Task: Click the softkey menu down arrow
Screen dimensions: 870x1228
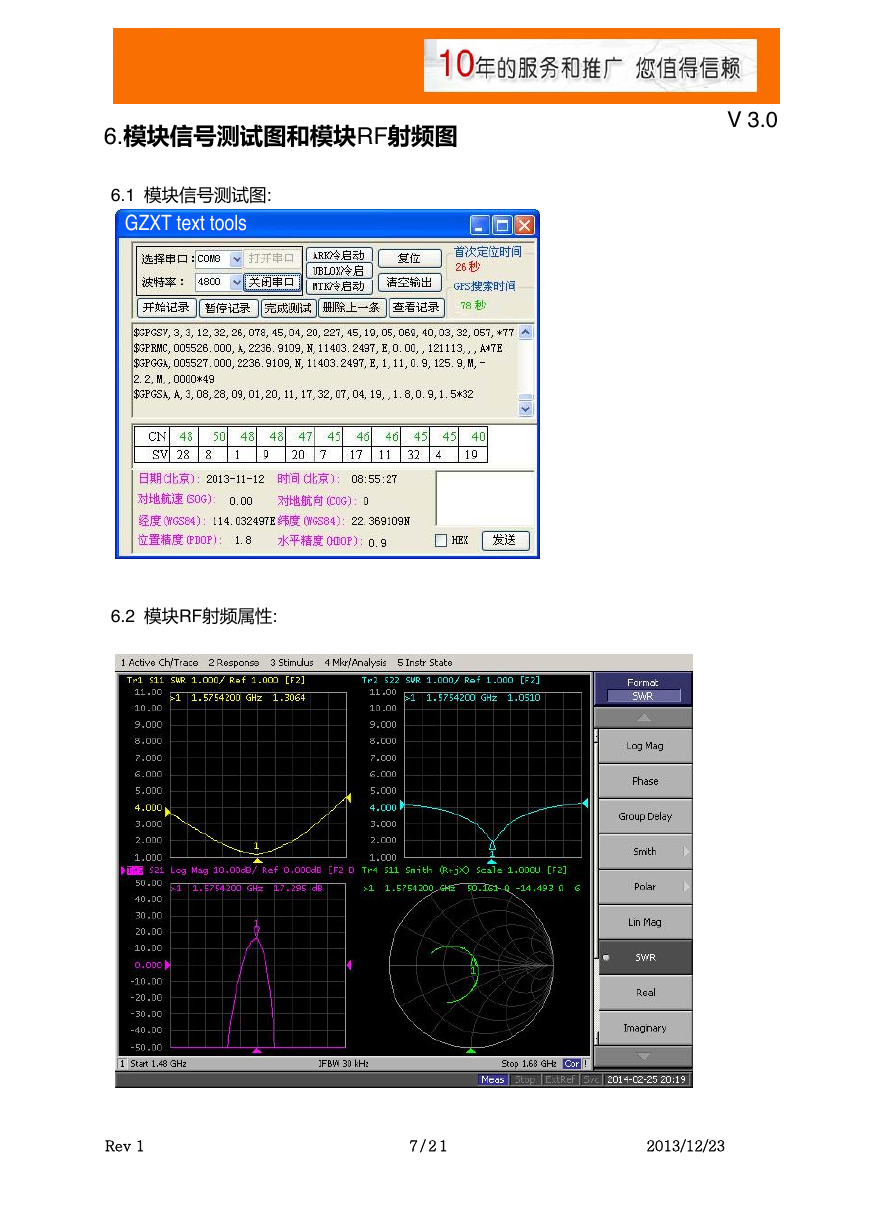Action: [643, 1056]
